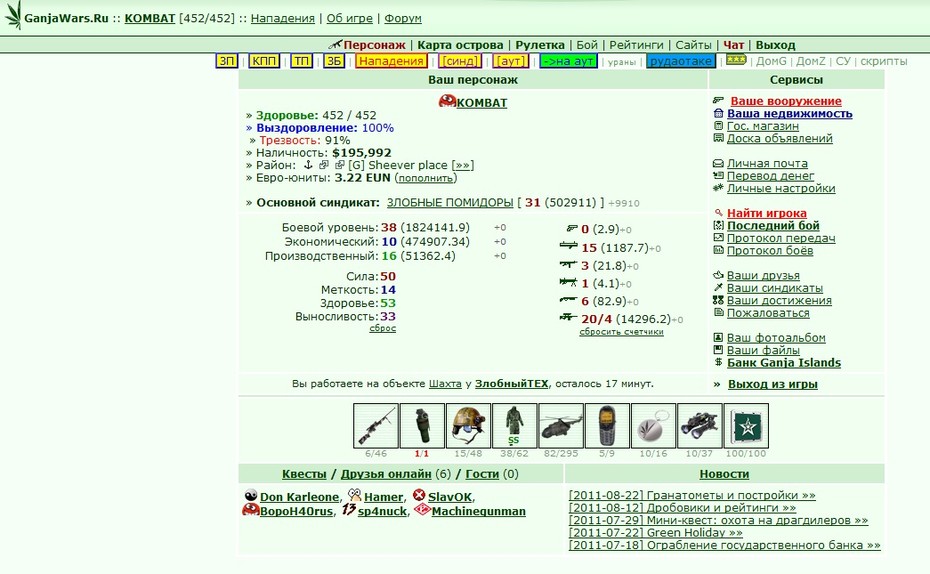Open Карта острова in main menu

460,45
